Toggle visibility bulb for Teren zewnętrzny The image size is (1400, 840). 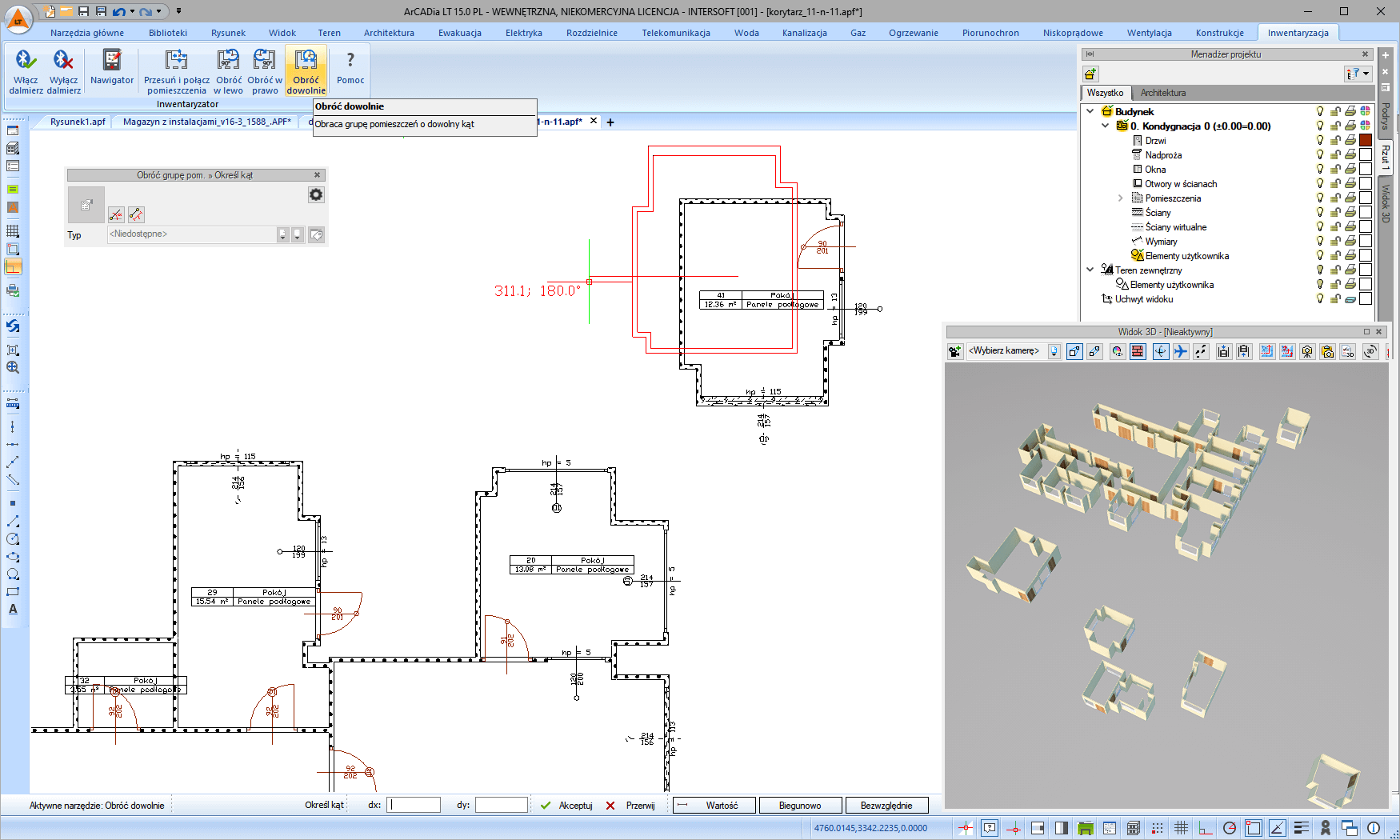[x=1320, y=270]
